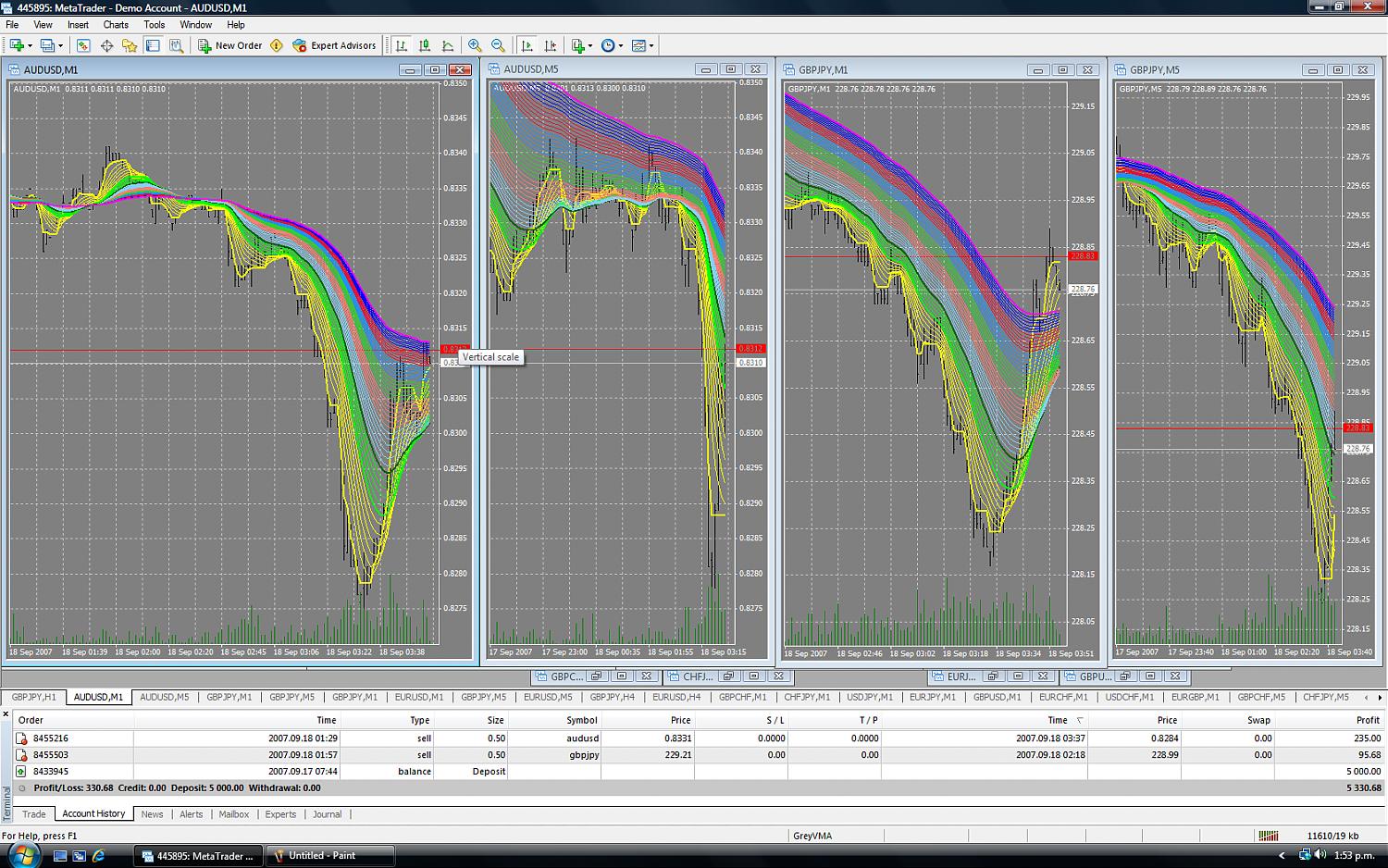1388x868 pixels.
Task: Open the Profiles icon
Action: 47,45
